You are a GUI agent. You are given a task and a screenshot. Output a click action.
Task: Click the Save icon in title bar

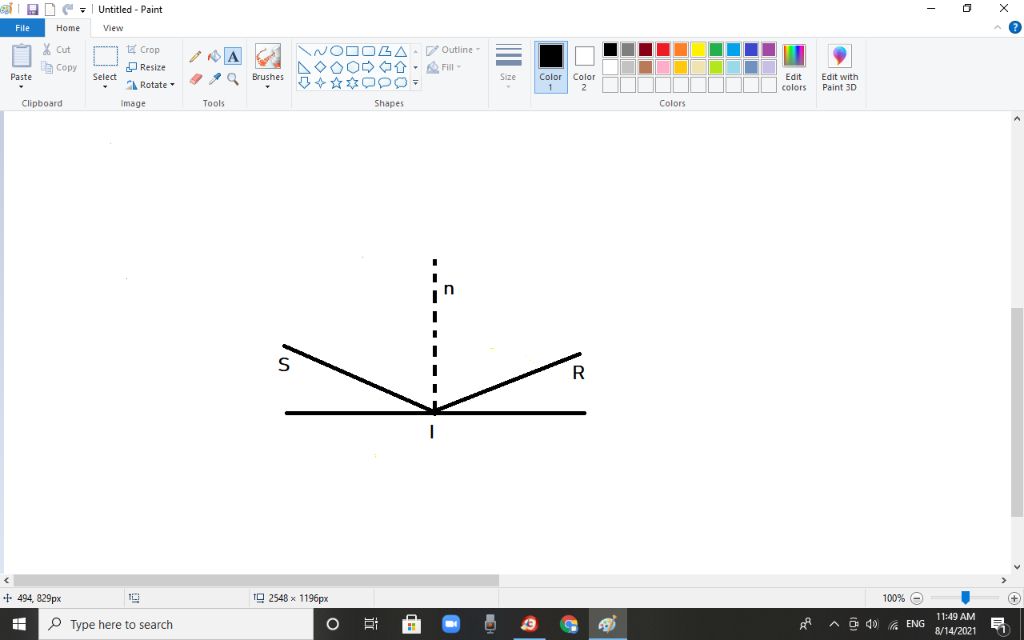32,10
